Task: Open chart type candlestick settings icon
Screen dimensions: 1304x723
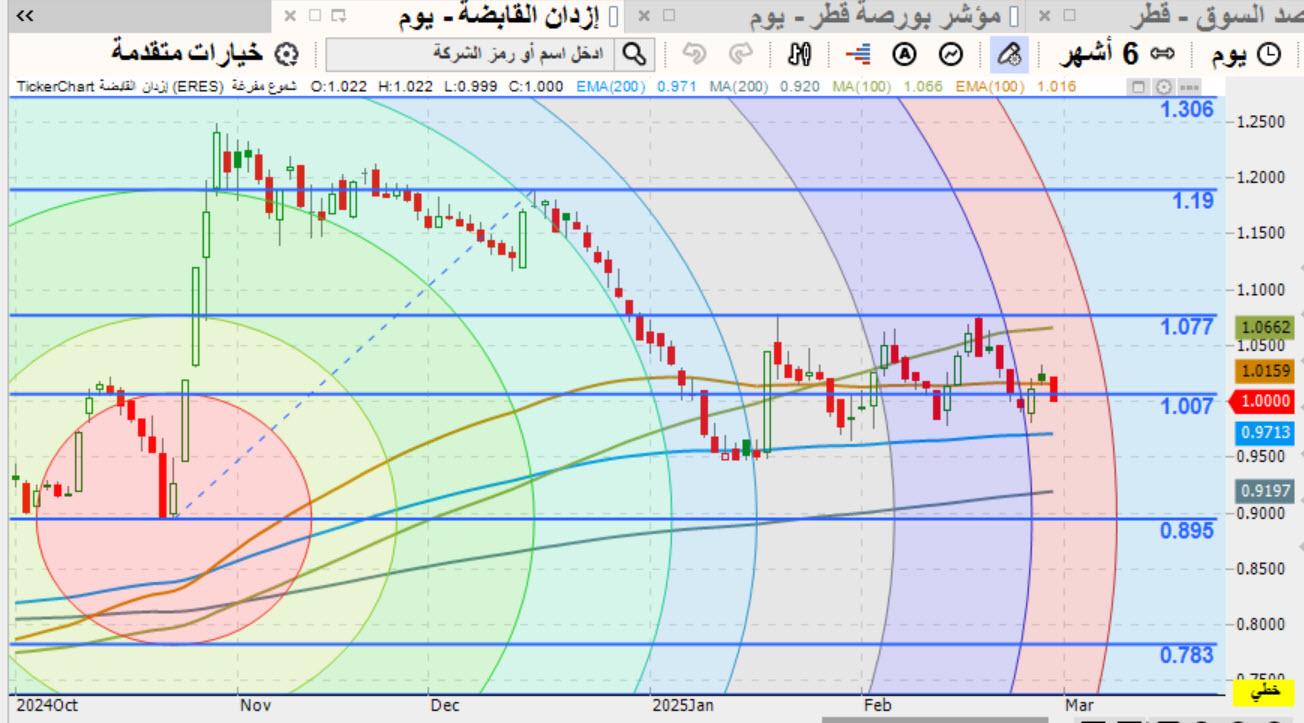Action: [x=799, y=54]
